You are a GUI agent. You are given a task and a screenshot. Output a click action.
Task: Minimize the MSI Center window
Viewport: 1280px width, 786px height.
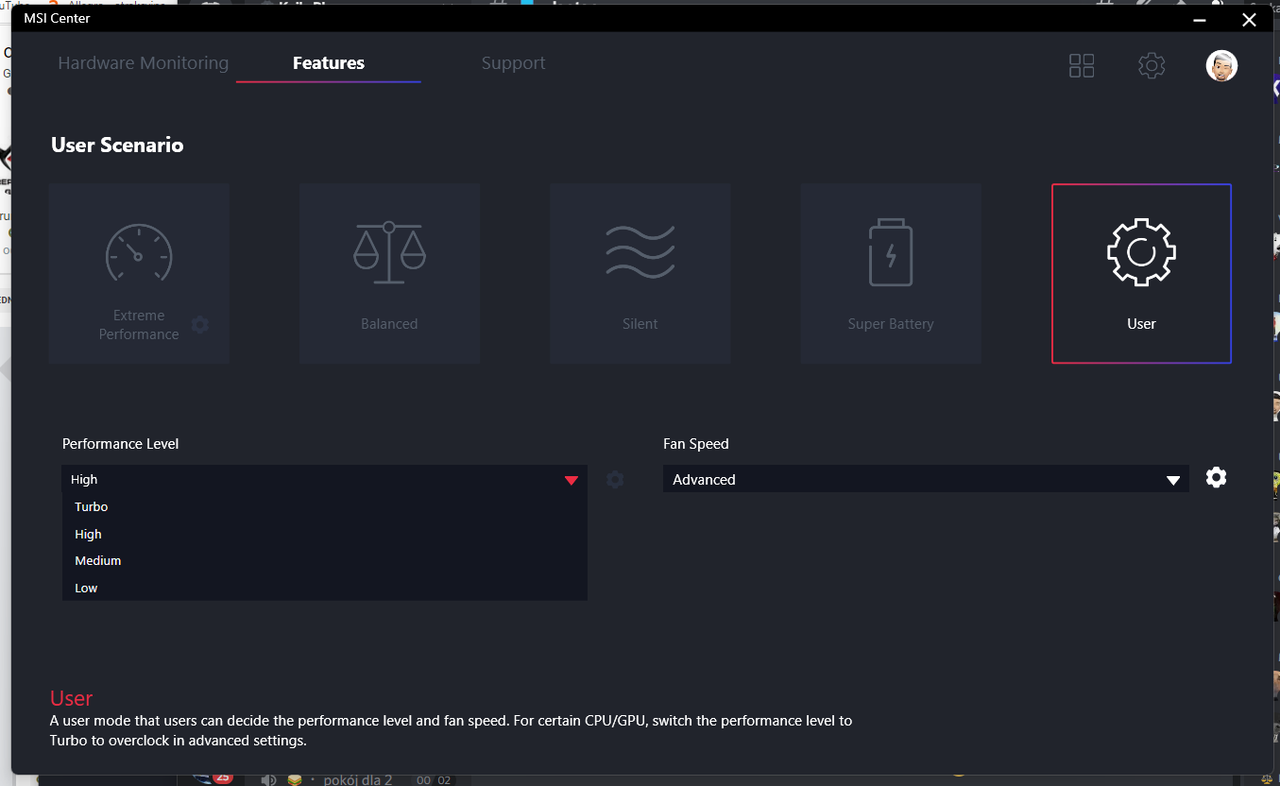1200,19
